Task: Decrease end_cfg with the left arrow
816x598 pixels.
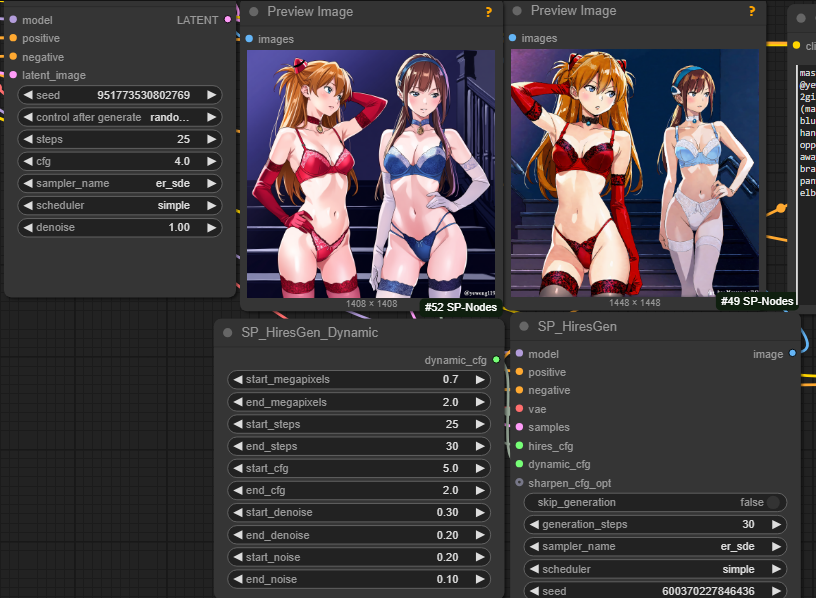Action: (238, 490)
